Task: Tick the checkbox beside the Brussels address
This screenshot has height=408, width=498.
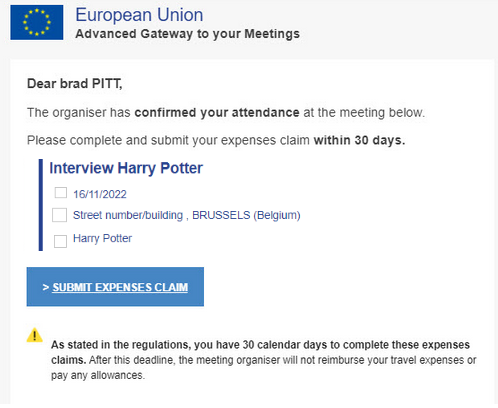Action: [59, 215]
